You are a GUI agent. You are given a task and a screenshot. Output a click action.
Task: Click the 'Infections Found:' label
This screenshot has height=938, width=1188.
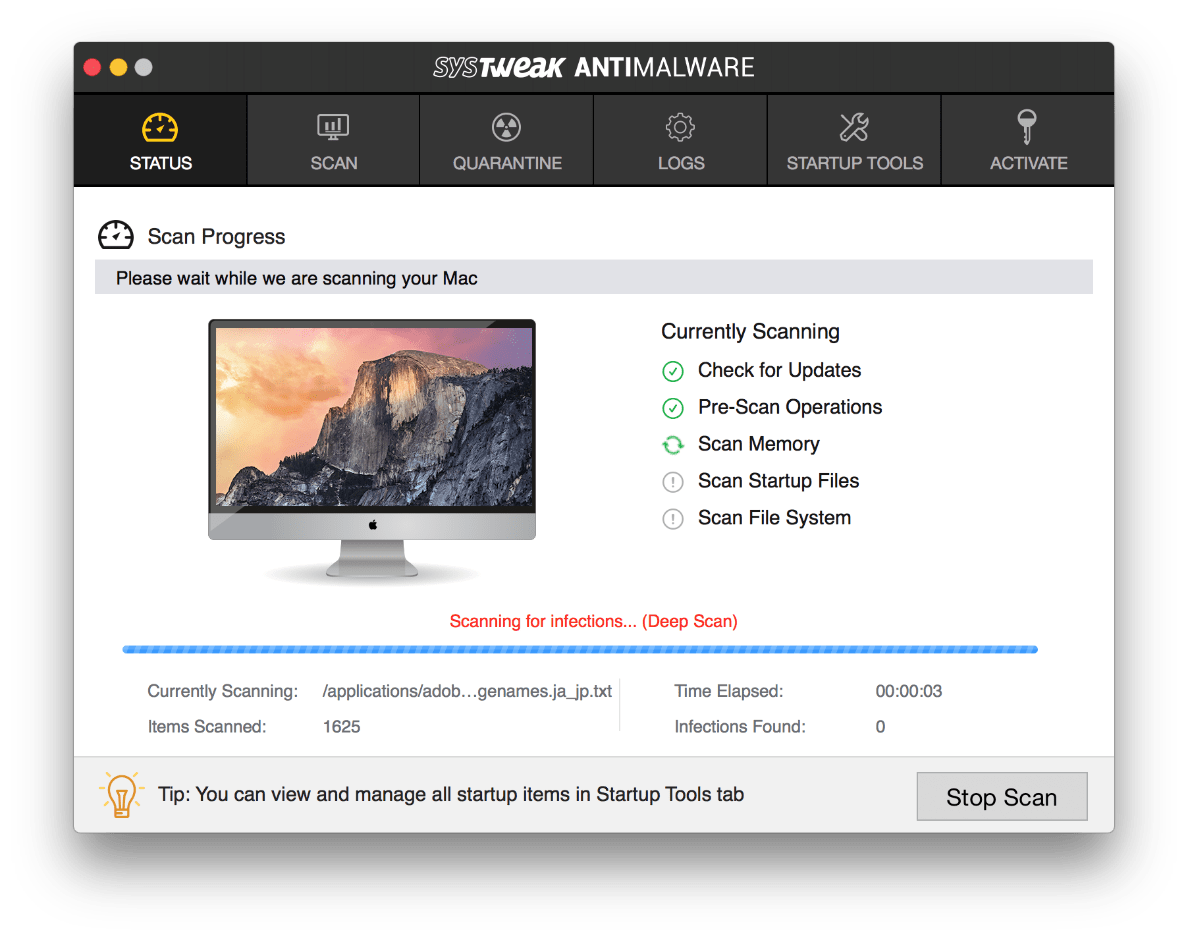(740, 727)
